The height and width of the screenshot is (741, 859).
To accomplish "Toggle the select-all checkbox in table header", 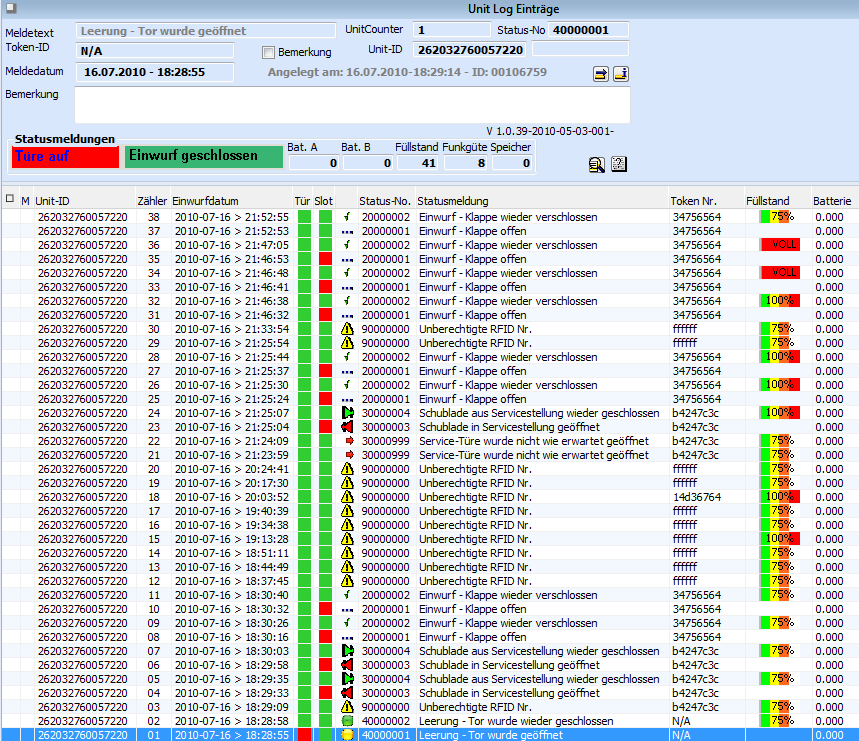I will 10,199.
